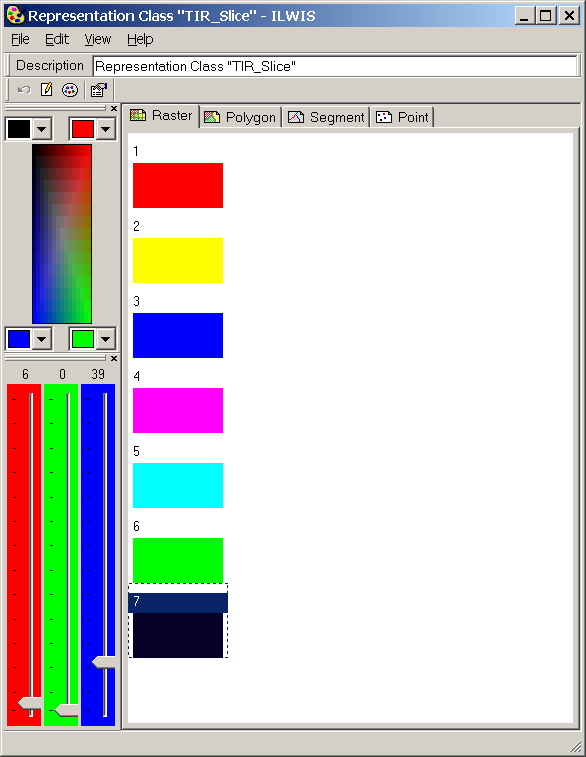Image resolution: width=586 pixels, height=757 pixels.
Task: Open the View menu
Action: (98, 39)
